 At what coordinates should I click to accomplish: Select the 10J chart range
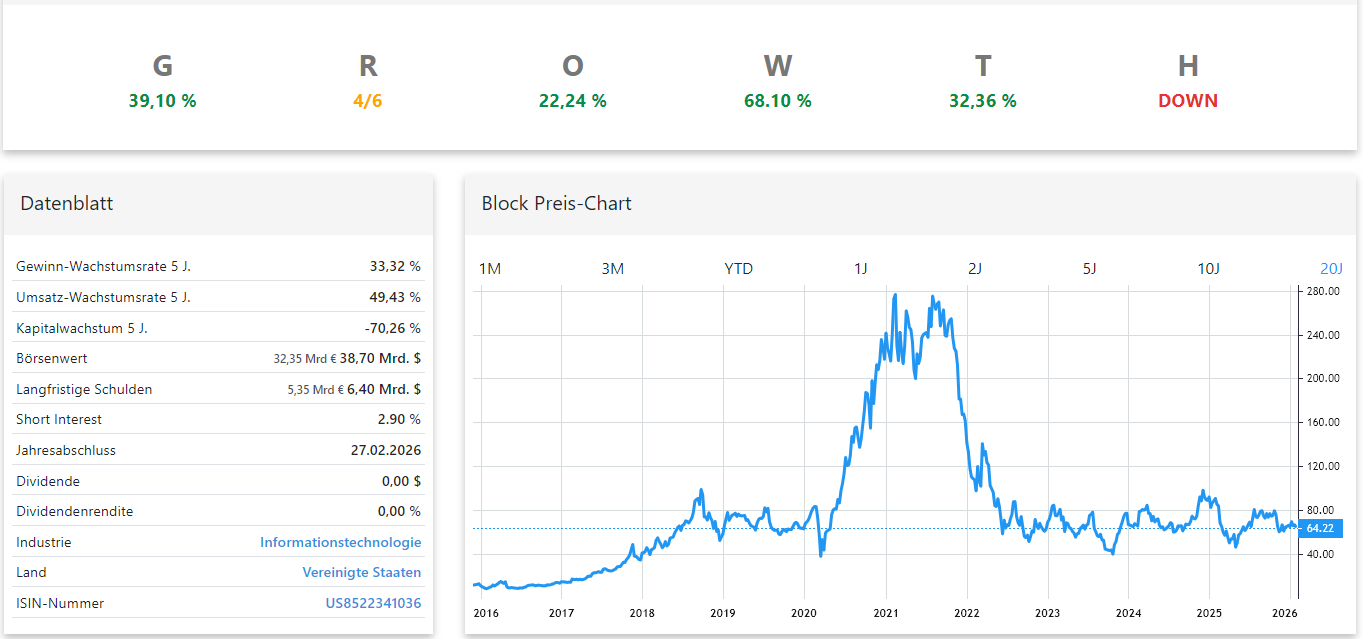coord(1209,269)
